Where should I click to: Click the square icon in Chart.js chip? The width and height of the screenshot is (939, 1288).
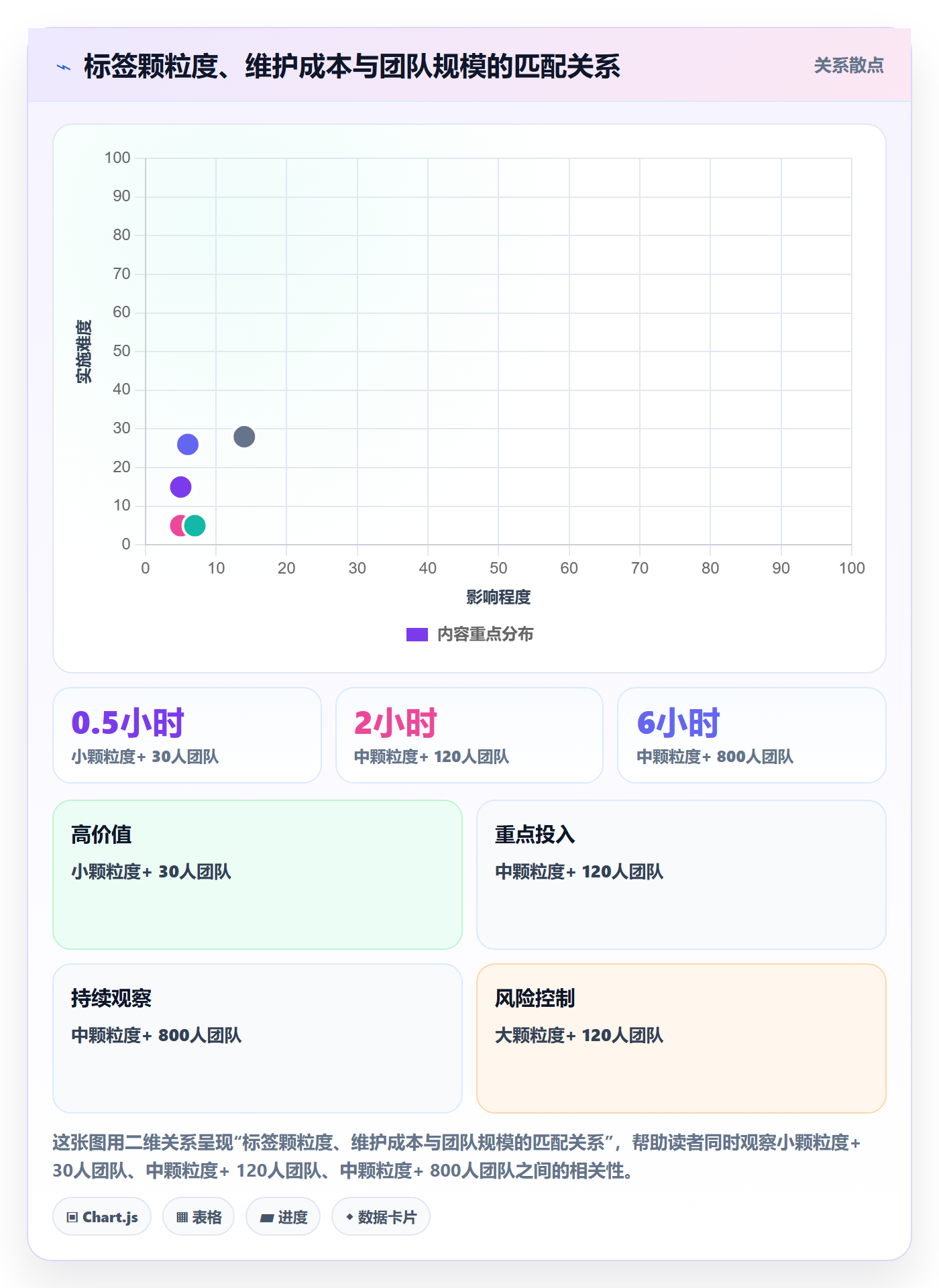click(72, 1218)
